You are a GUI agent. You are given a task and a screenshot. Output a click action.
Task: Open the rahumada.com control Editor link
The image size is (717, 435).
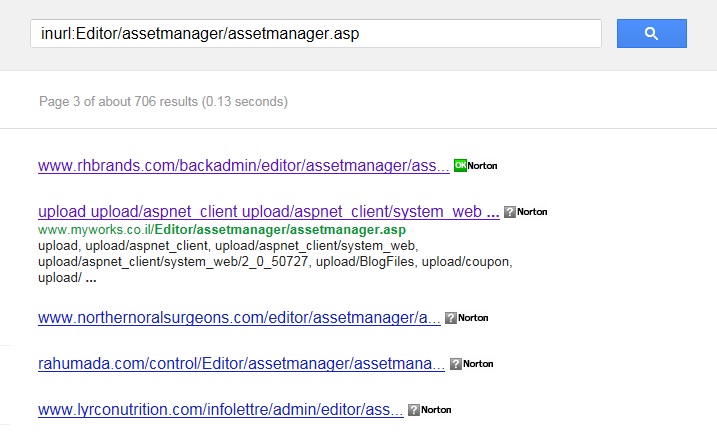tap(241, 364)
